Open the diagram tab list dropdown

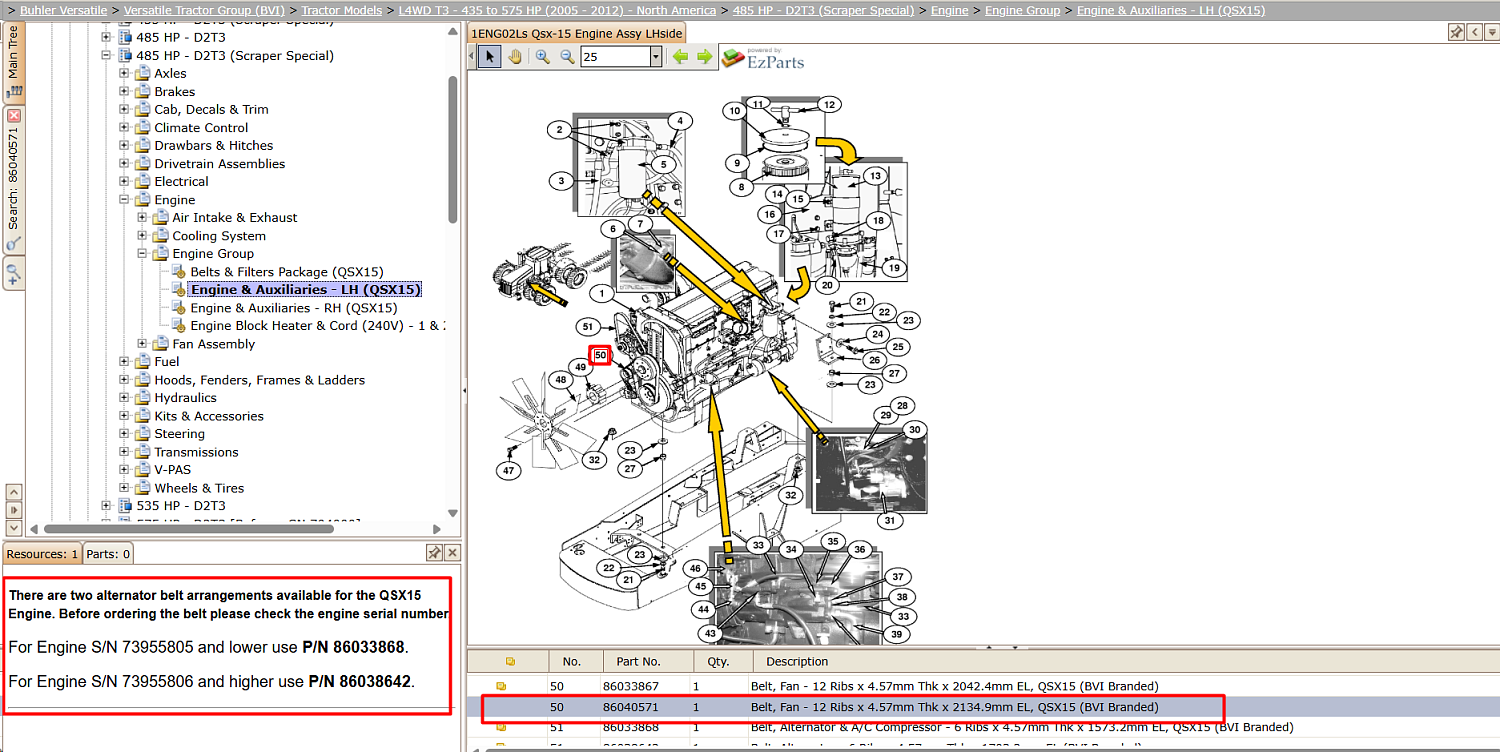point(1491,33)
